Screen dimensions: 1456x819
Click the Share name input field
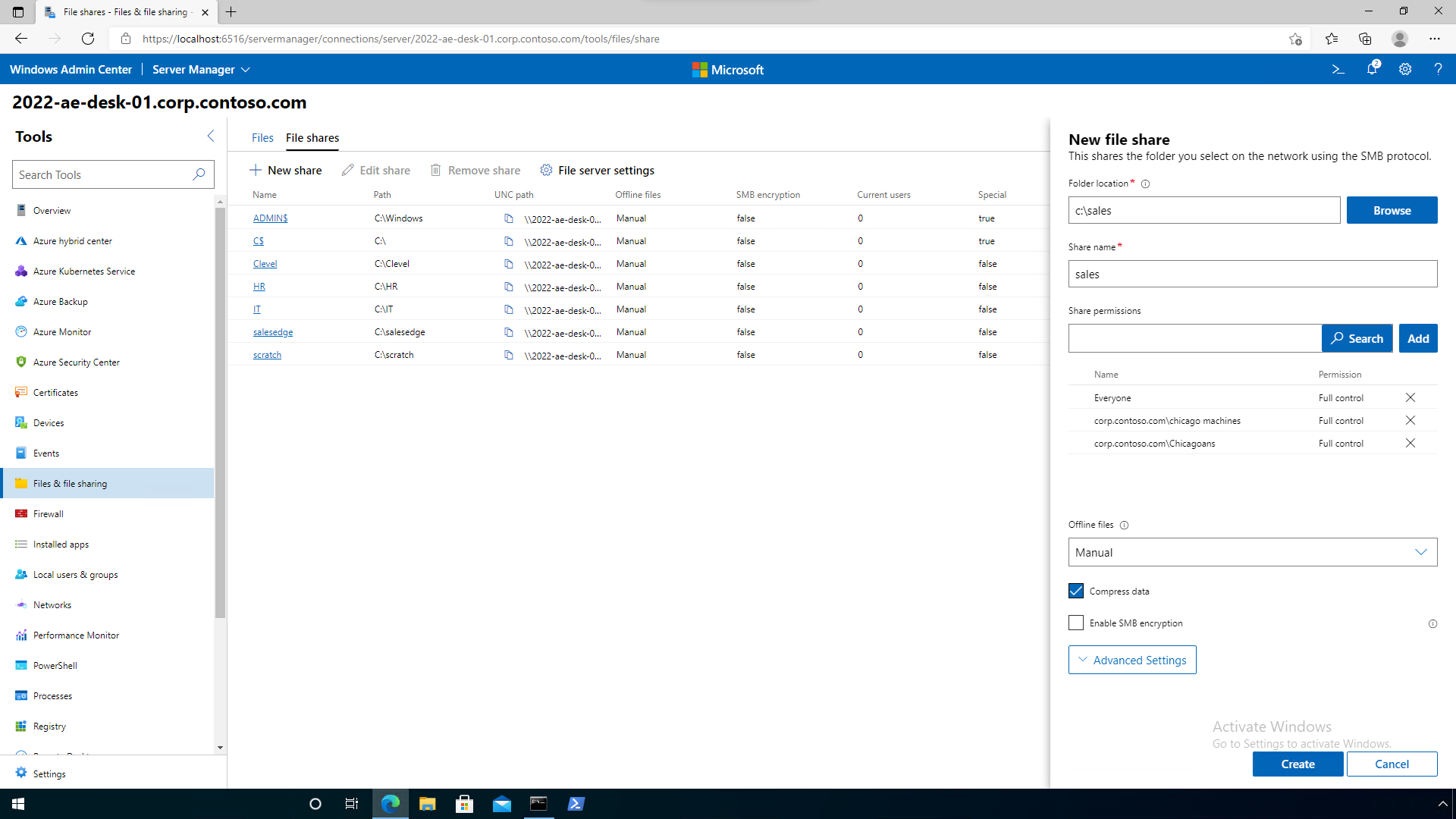(x=1253, y=274)
